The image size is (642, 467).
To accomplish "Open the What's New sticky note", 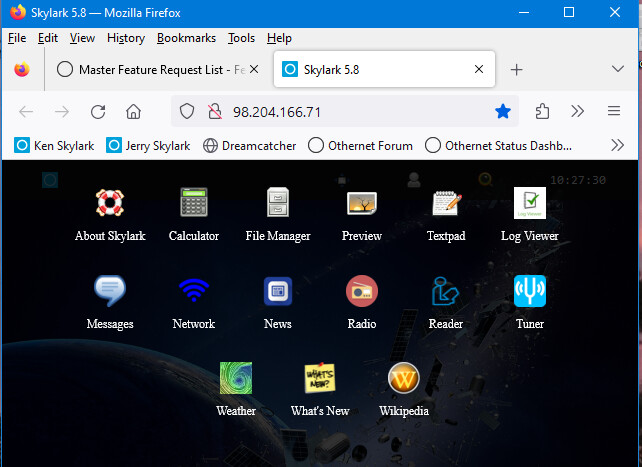I will (320, 390).
